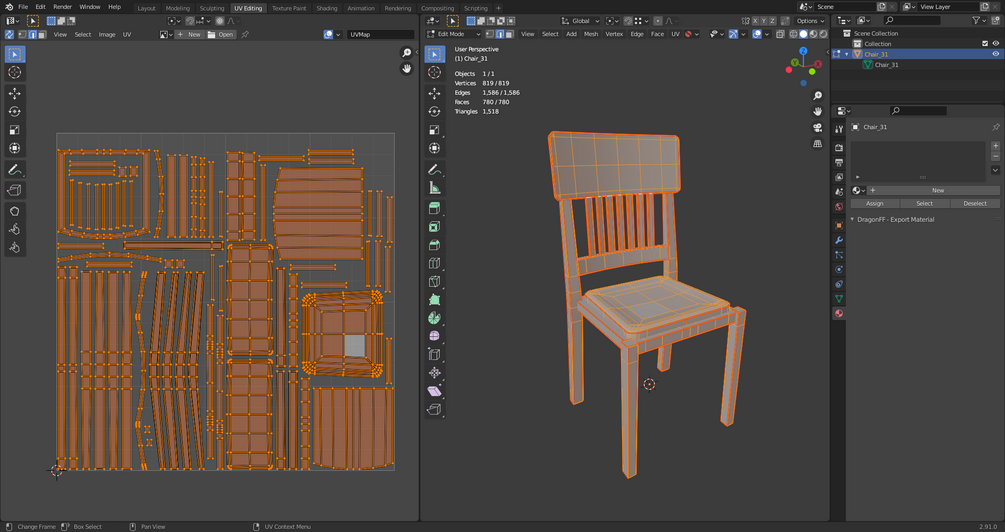1005x532 pixels.
Task: Click the Measure tool icon
Action: tap(434, 187)
